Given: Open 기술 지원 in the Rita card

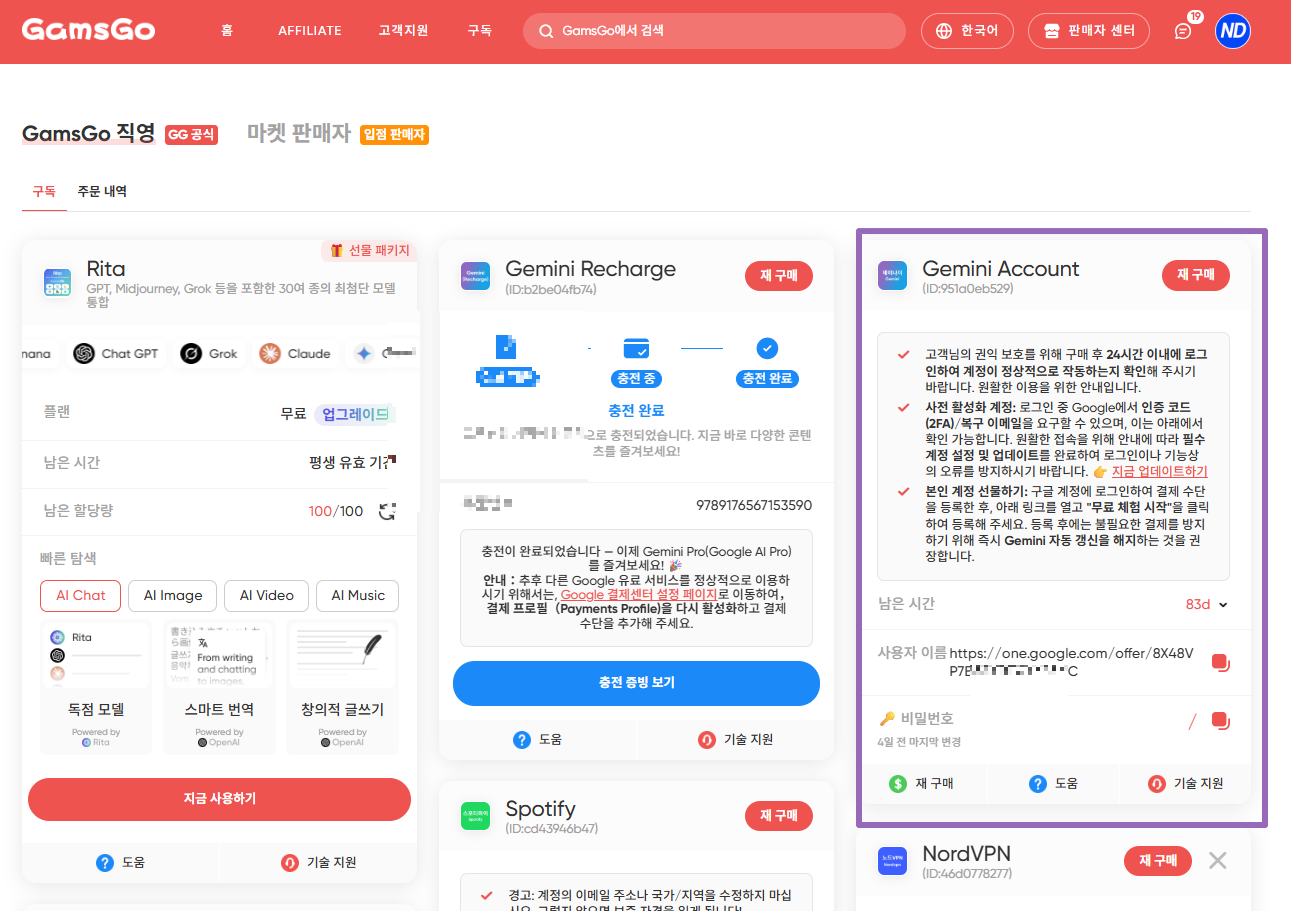Looking at the screenshot, I should pos(318,862).
